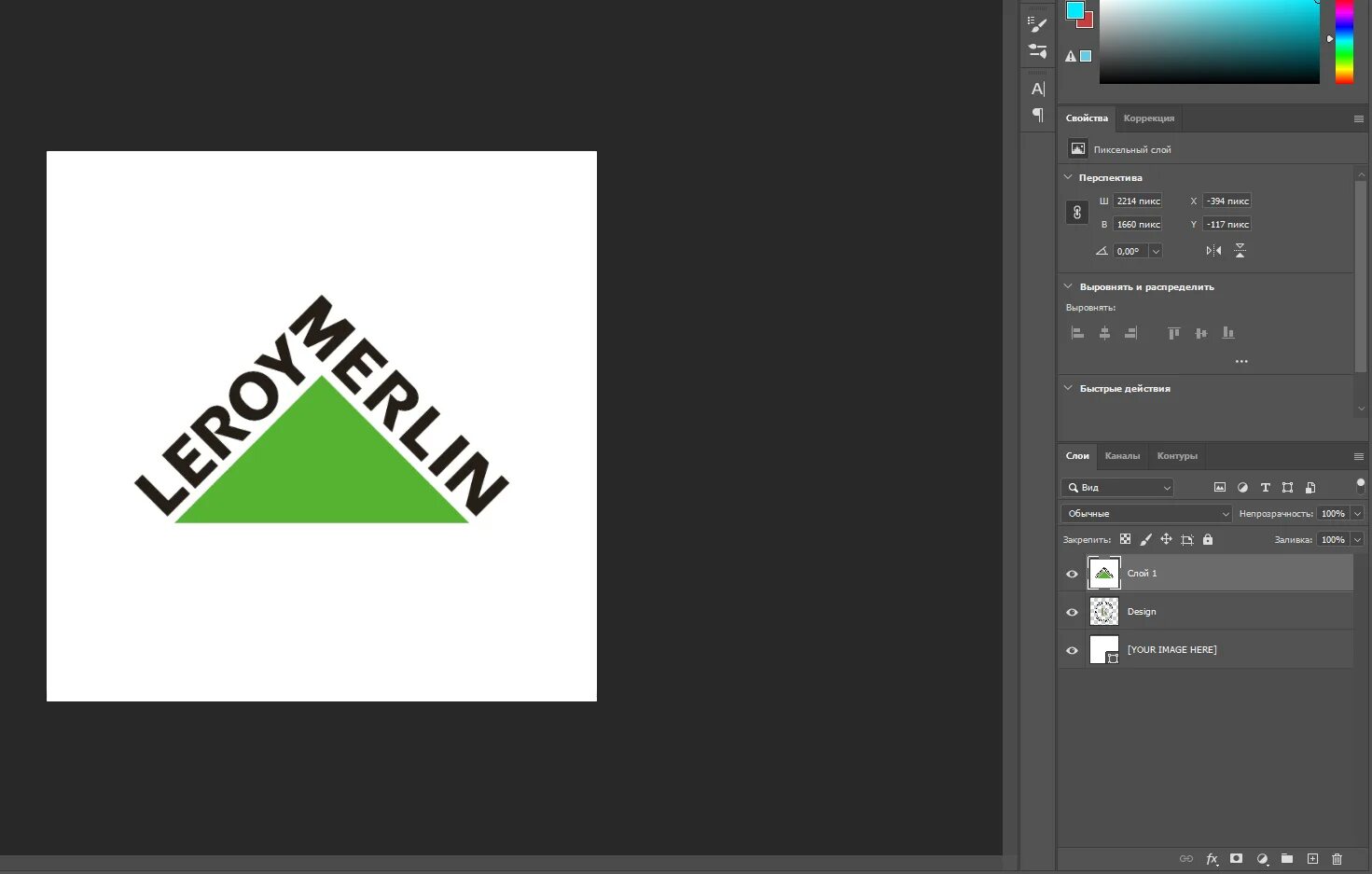Show more align options (three dots)
1372x874 pixels.
tap(1241, 361)
